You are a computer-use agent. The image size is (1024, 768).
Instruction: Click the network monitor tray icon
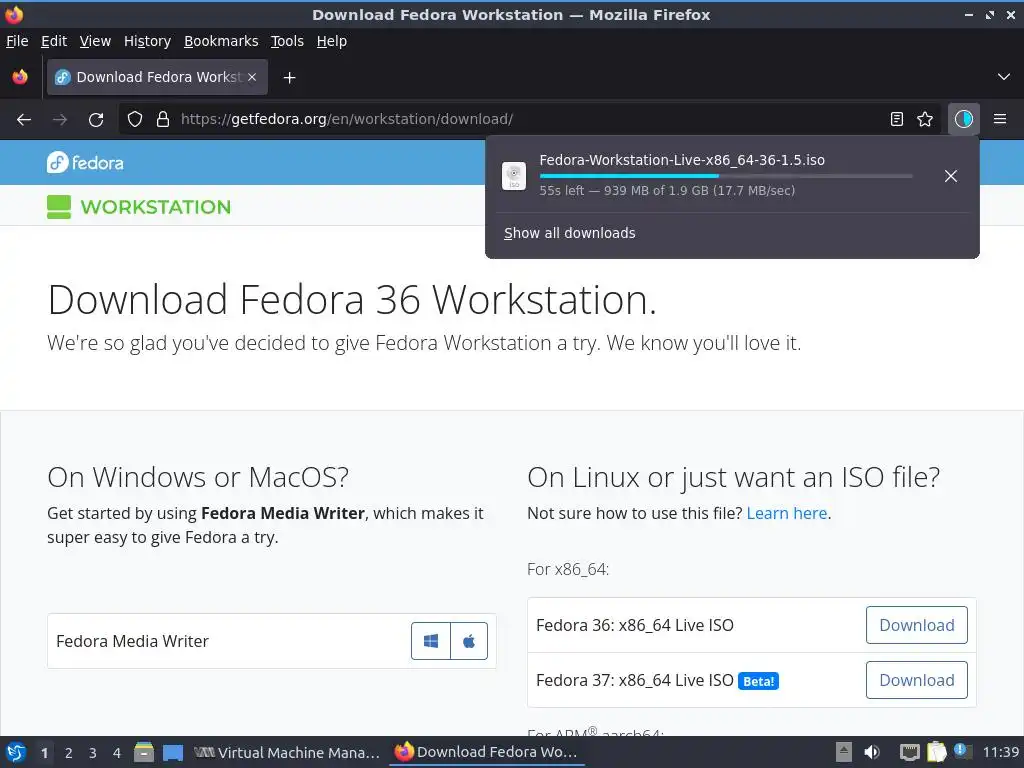909,752
